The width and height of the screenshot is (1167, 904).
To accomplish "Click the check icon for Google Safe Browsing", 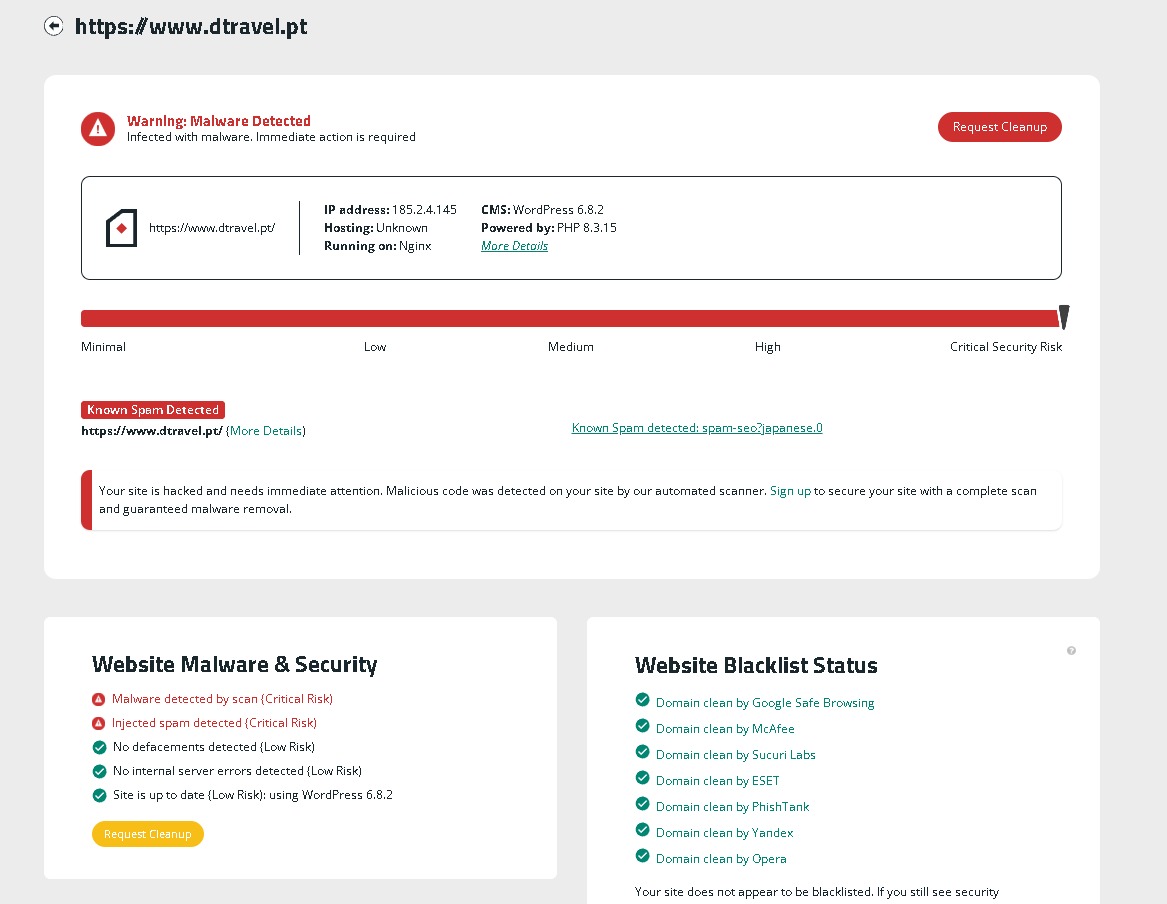I will [642, 699].
